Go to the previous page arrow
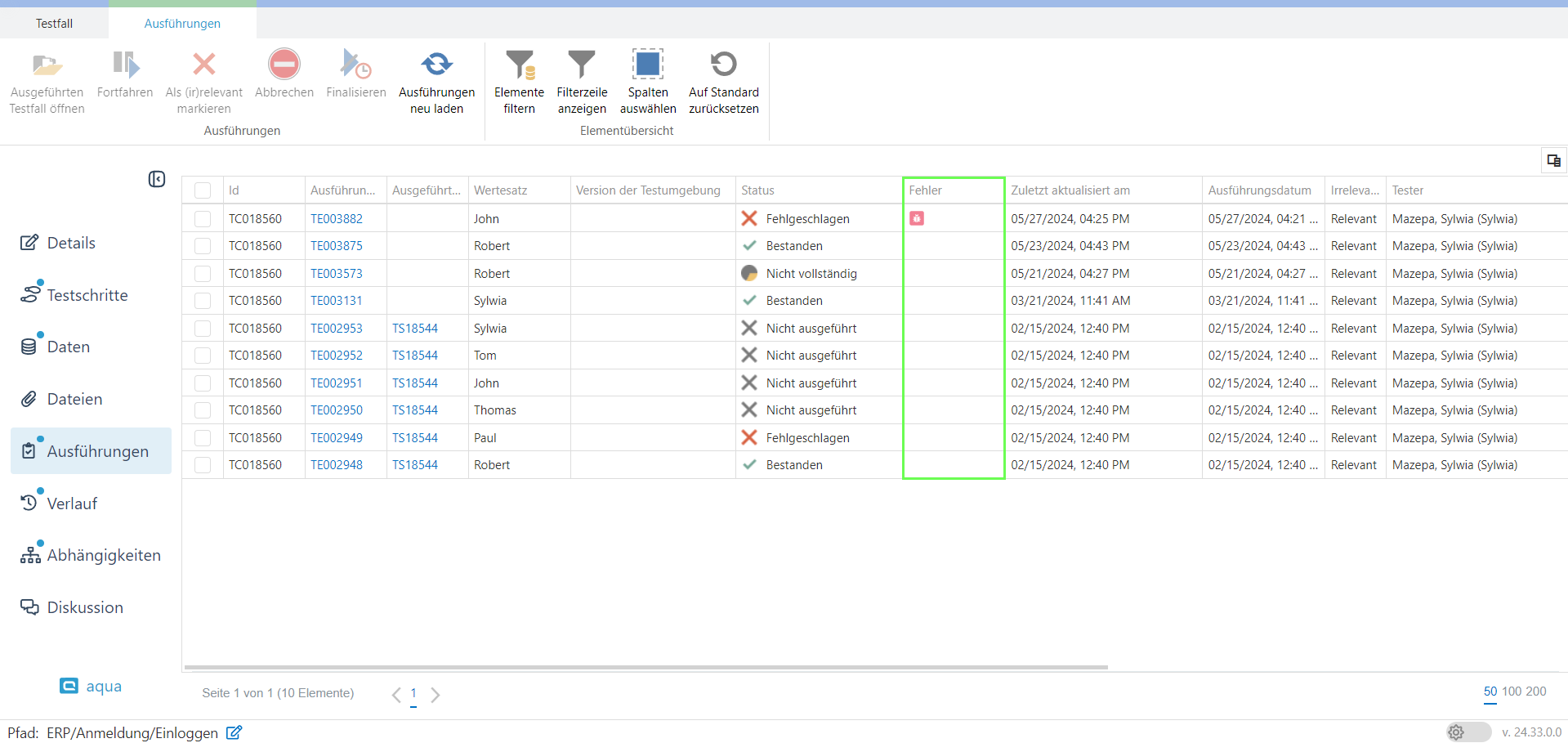 tap(396, 695)
